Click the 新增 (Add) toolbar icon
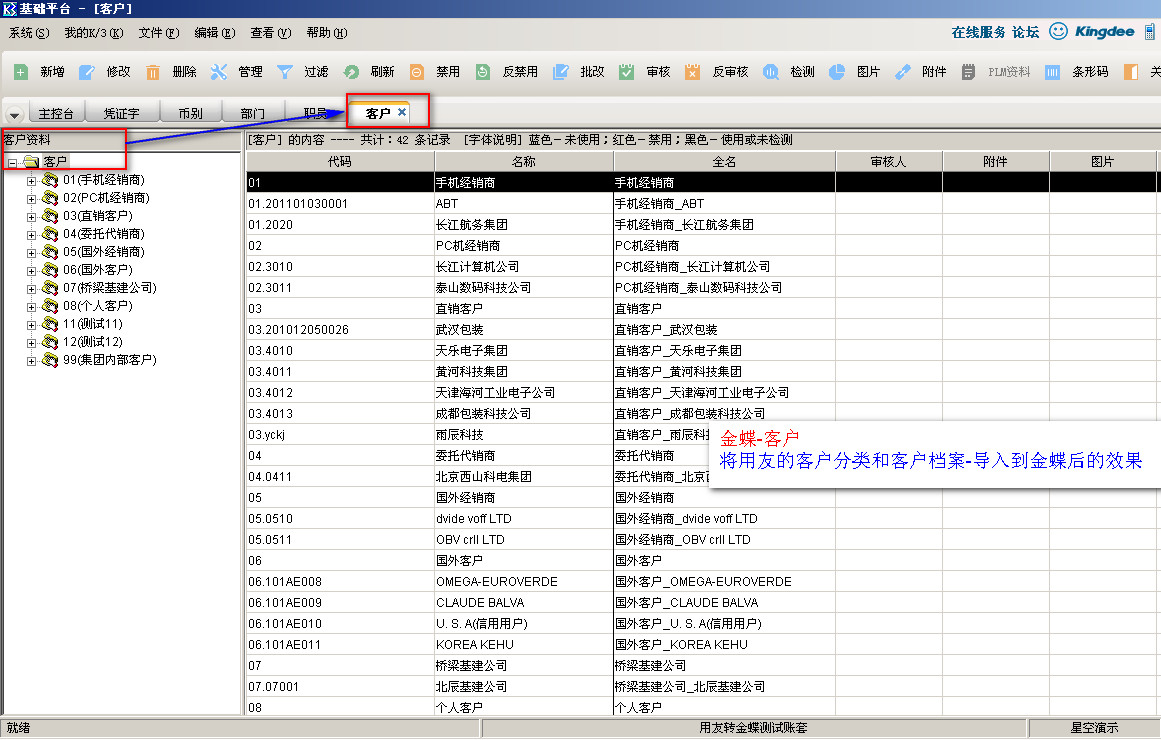Viewport: 1161px width, 740px height. point(21,72)
